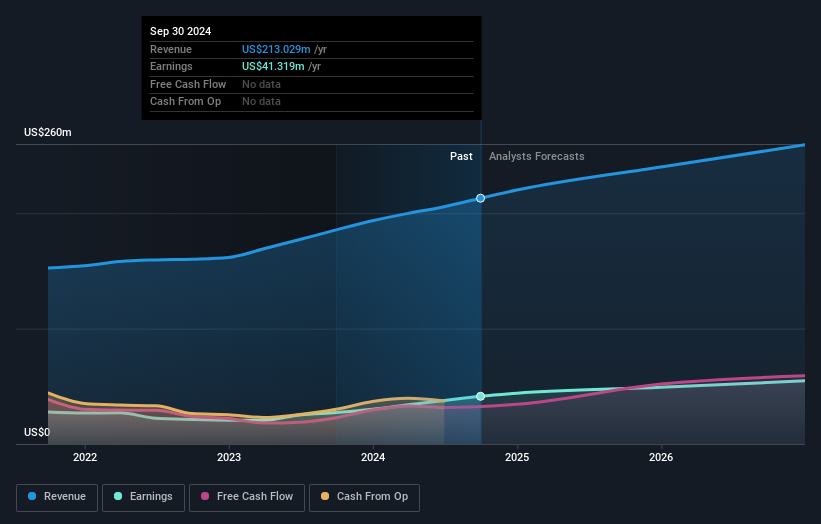The width and height of the screenshot is (821, 524).
Task: Toggle the Revenue legend series
Action: coord(57,497)
